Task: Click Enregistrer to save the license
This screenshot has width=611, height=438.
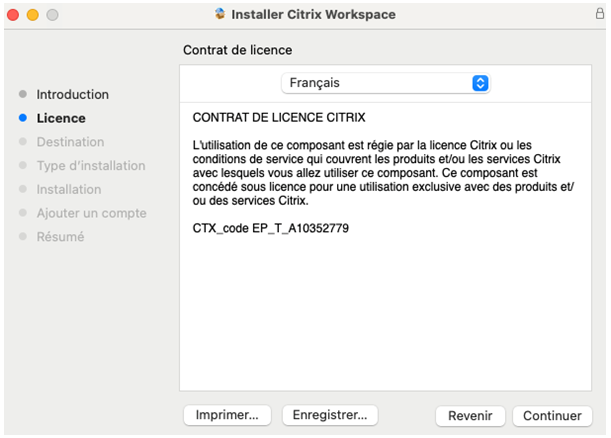Action: (x=330, y=415)
